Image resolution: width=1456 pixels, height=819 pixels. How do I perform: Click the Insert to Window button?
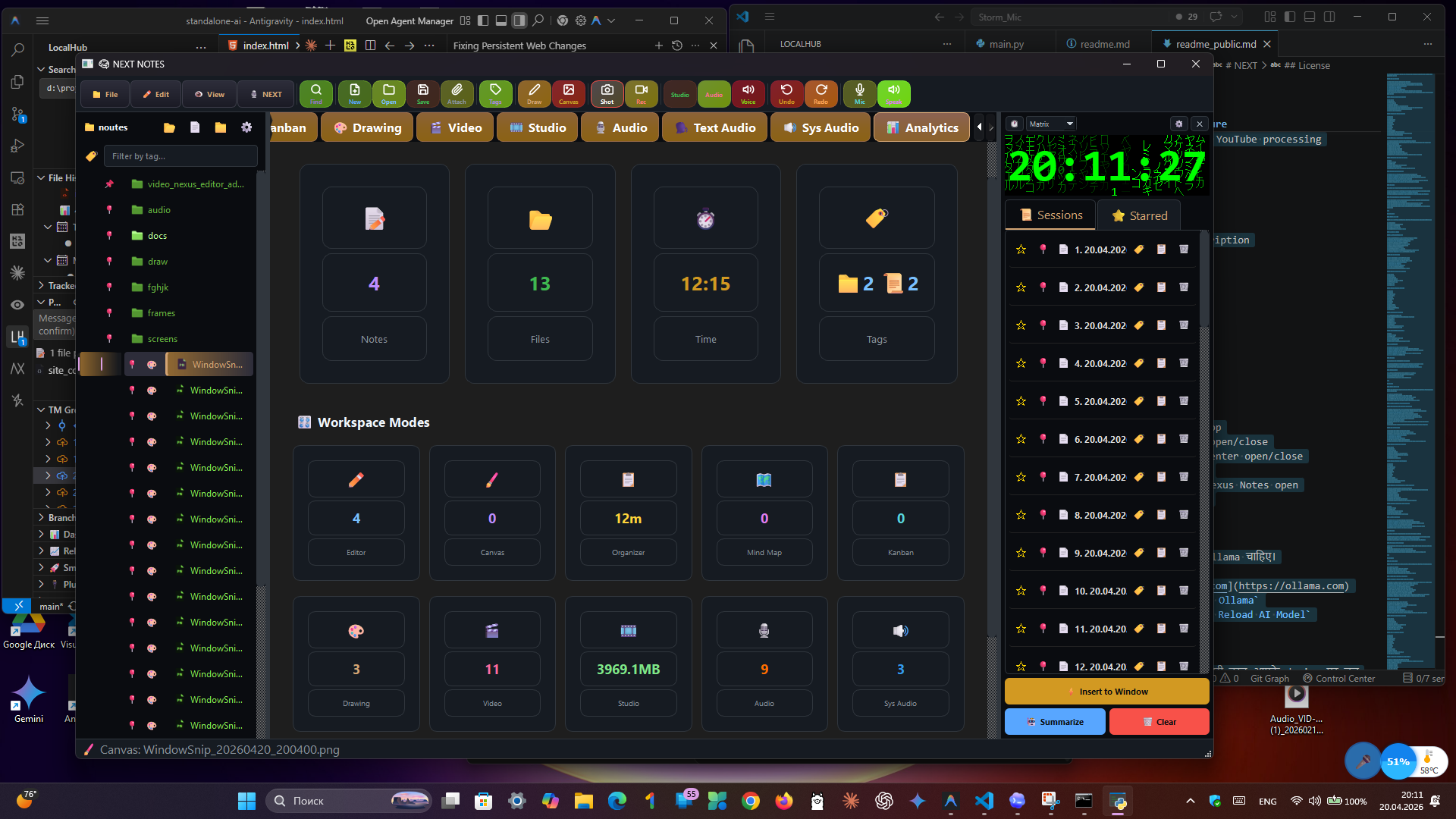1107,692
